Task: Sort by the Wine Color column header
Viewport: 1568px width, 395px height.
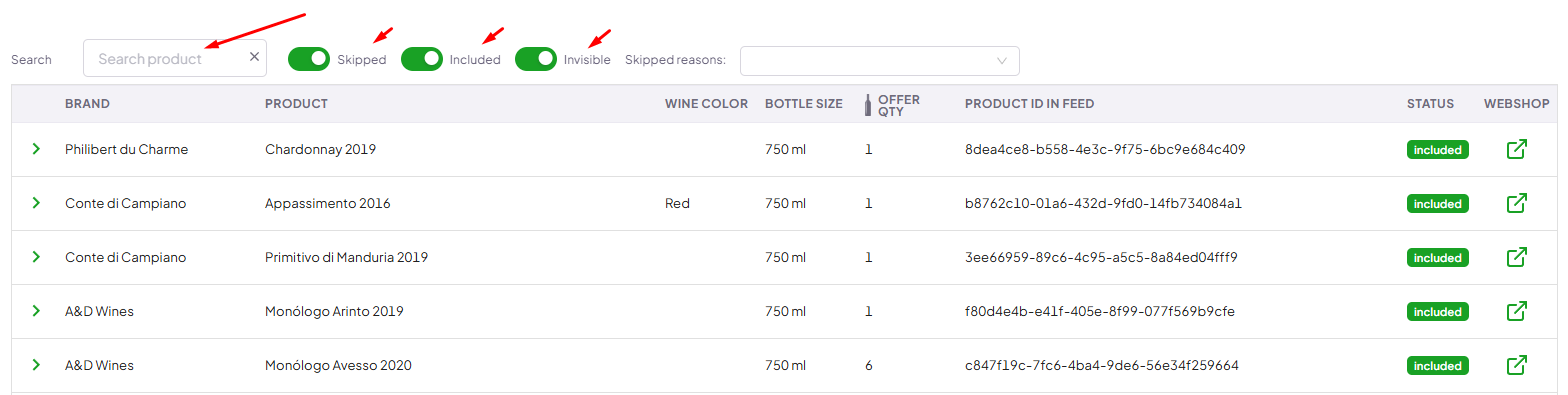Action: point(706,104)
